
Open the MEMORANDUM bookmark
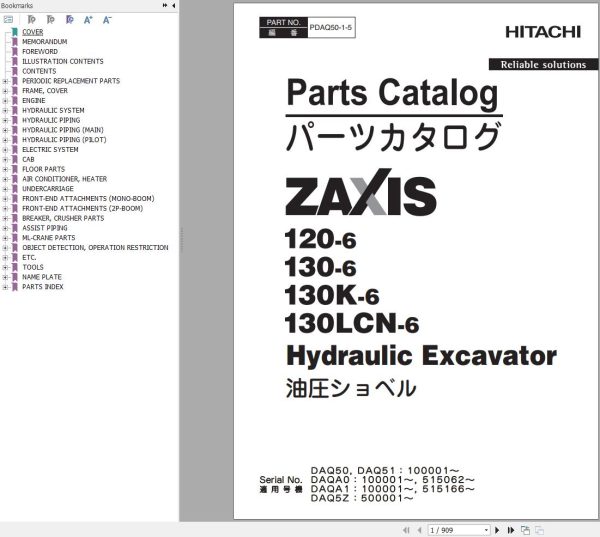[44, 42]
